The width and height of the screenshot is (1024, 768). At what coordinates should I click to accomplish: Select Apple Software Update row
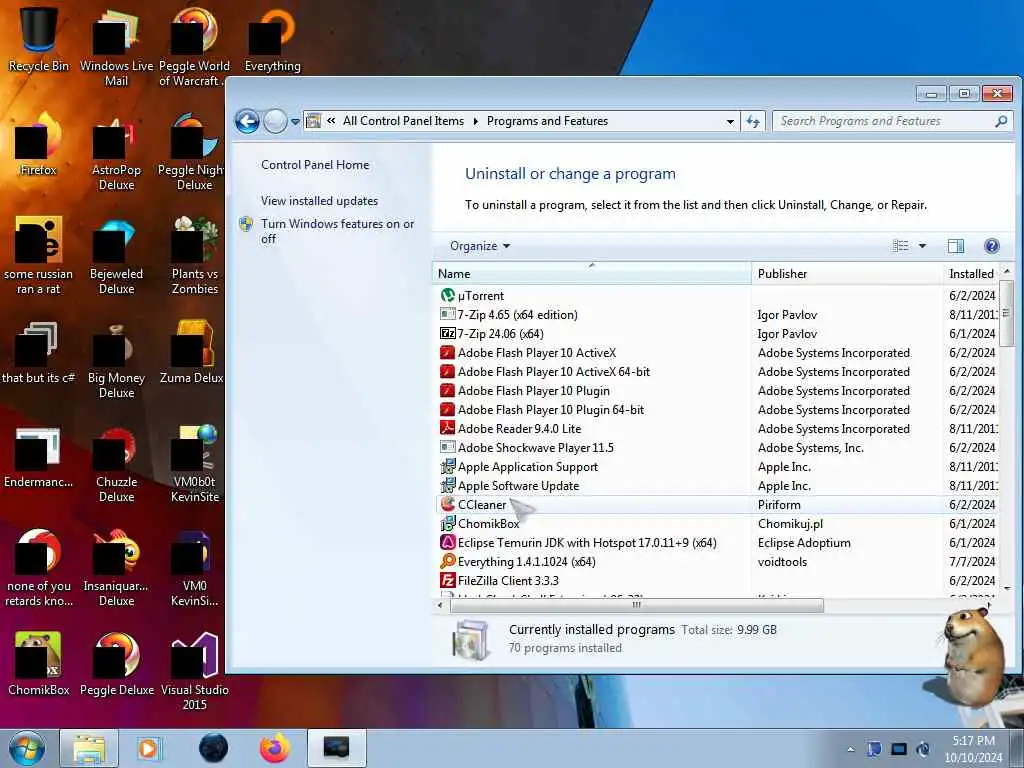pyautogui.click(x=716, y=485)
